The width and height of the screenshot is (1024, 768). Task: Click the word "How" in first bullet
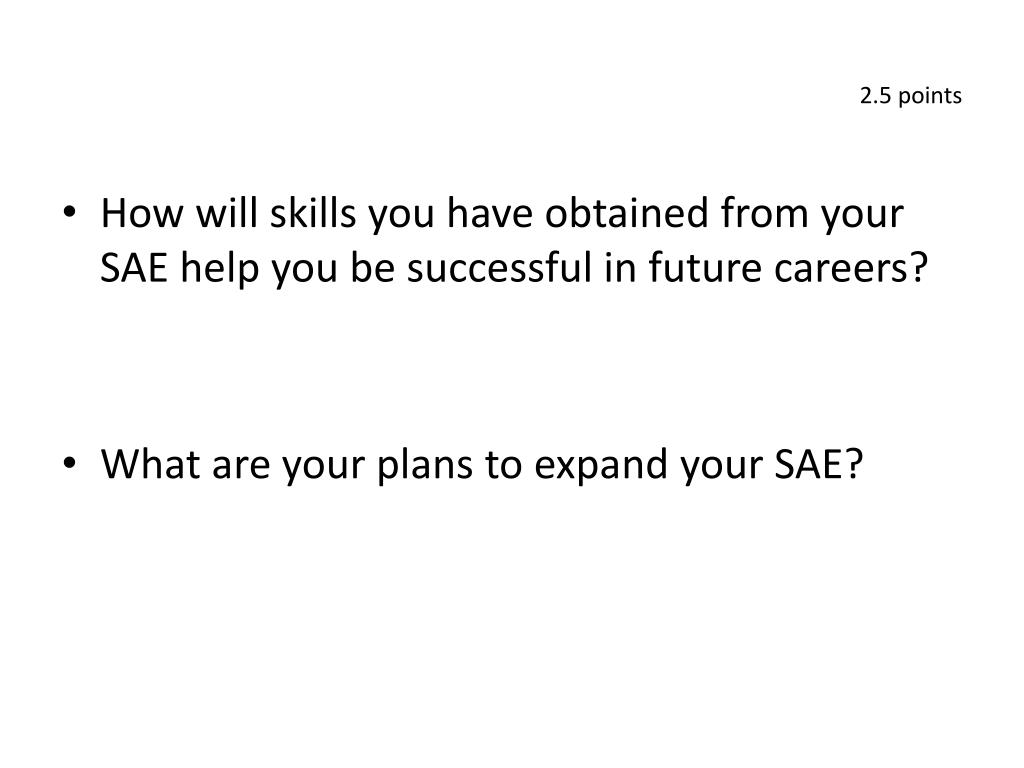142,213
